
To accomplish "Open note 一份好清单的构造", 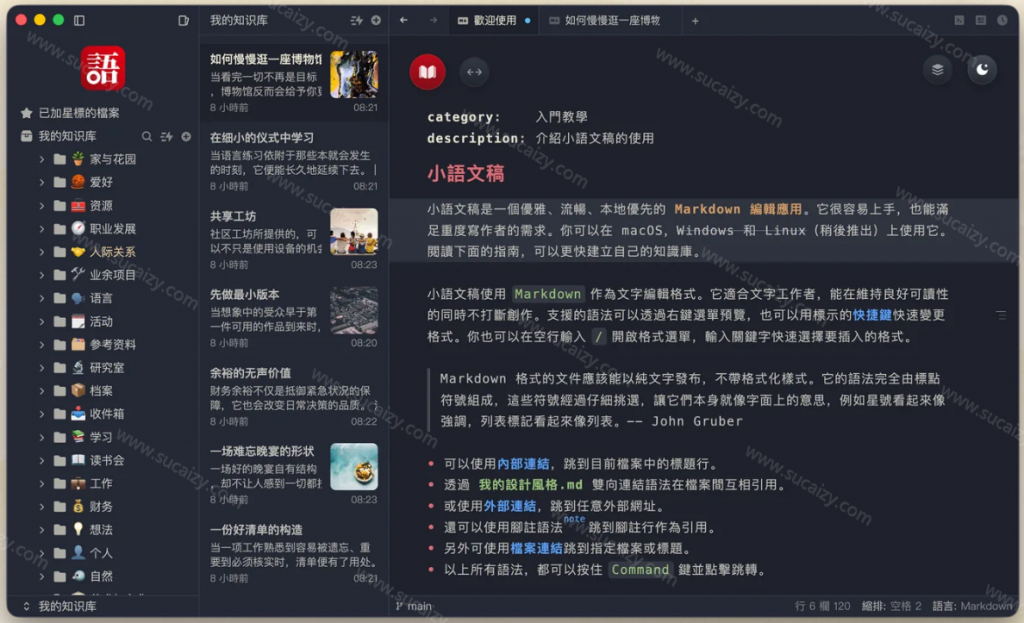I will (x=294, y=553).
